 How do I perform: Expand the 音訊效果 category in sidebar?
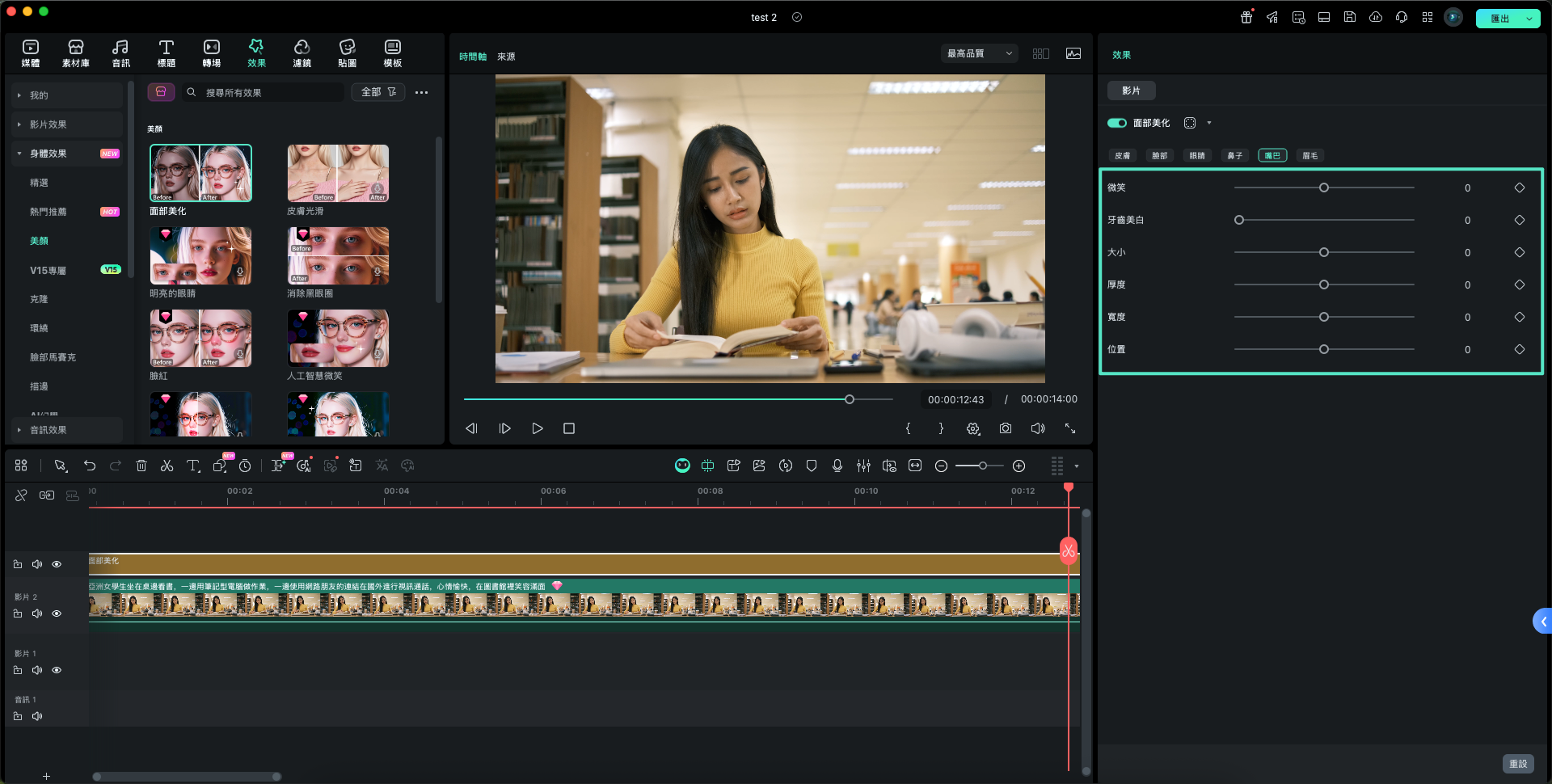(48, 430)
